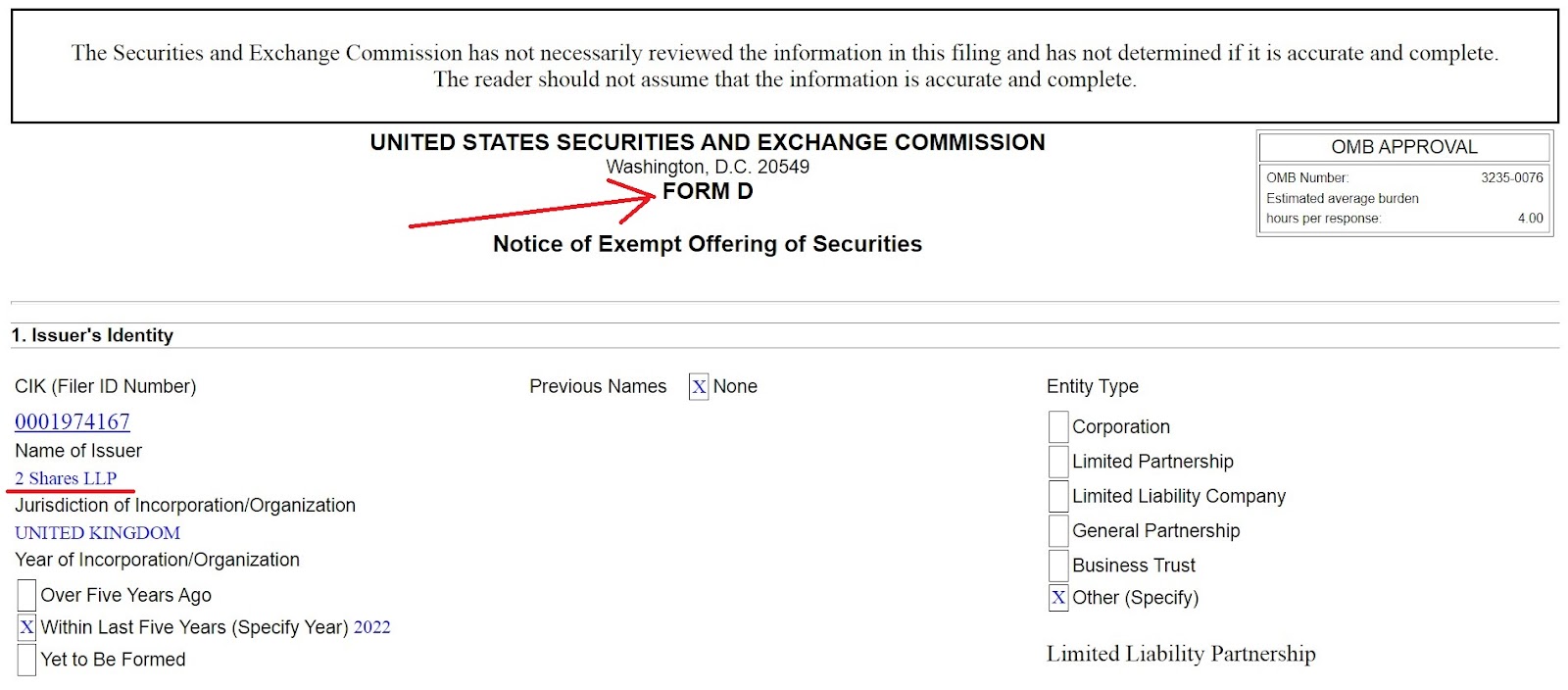Open the CIK link 0001974167

[73, 422]
